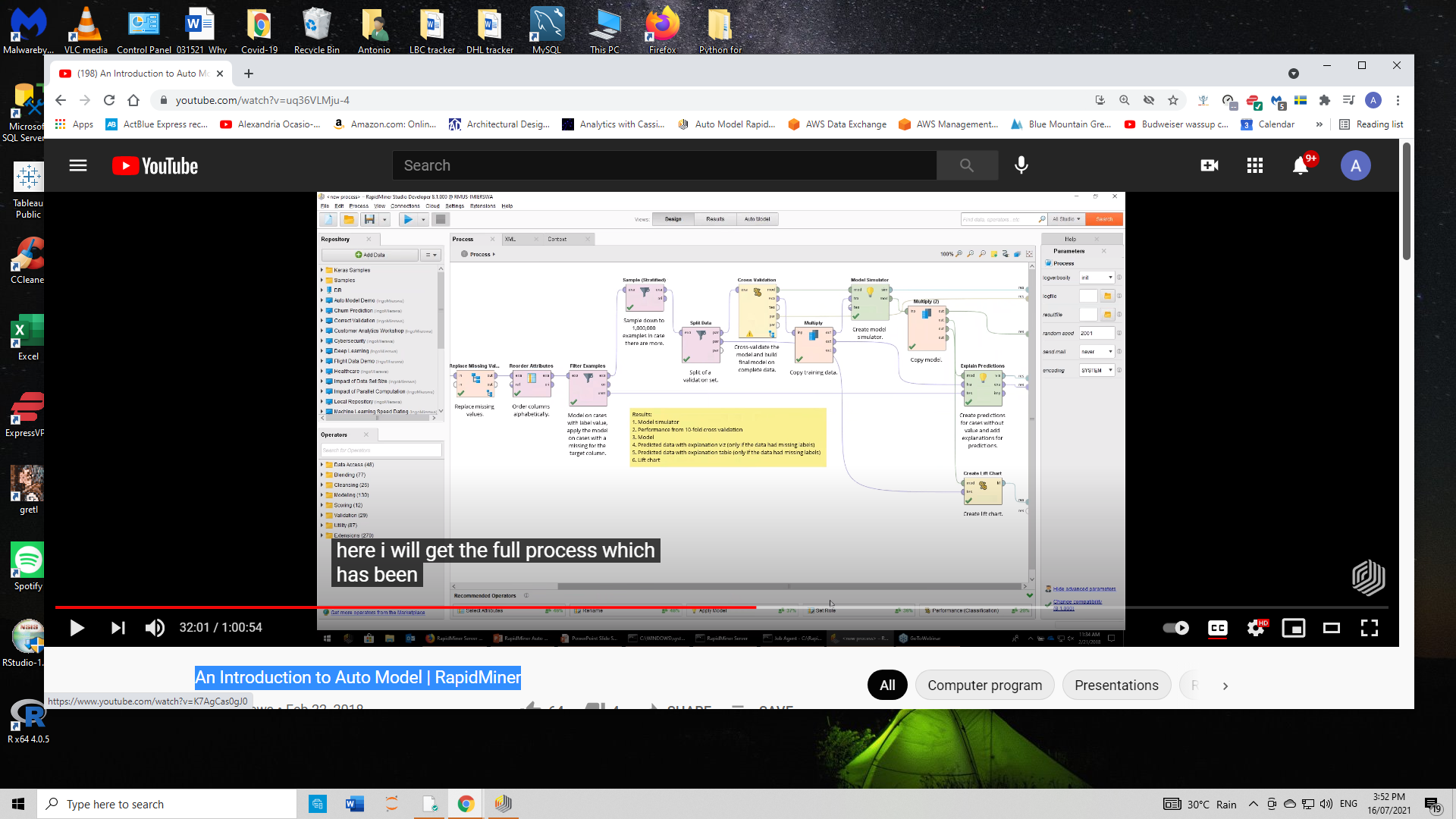Open the Auto Model Rapid bookmark

[726, 124]
